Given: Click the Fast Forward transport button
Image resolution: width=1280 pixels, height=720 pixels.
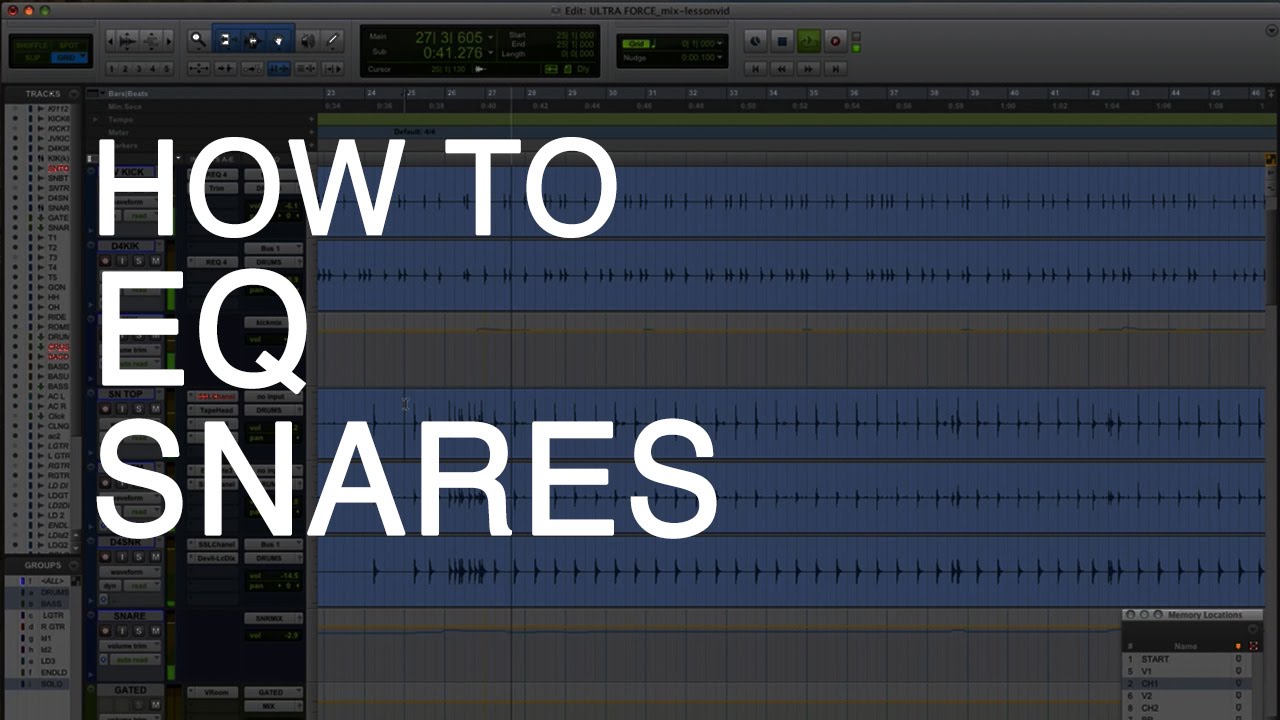Looking at the screenshot, I should click(808, 69).
